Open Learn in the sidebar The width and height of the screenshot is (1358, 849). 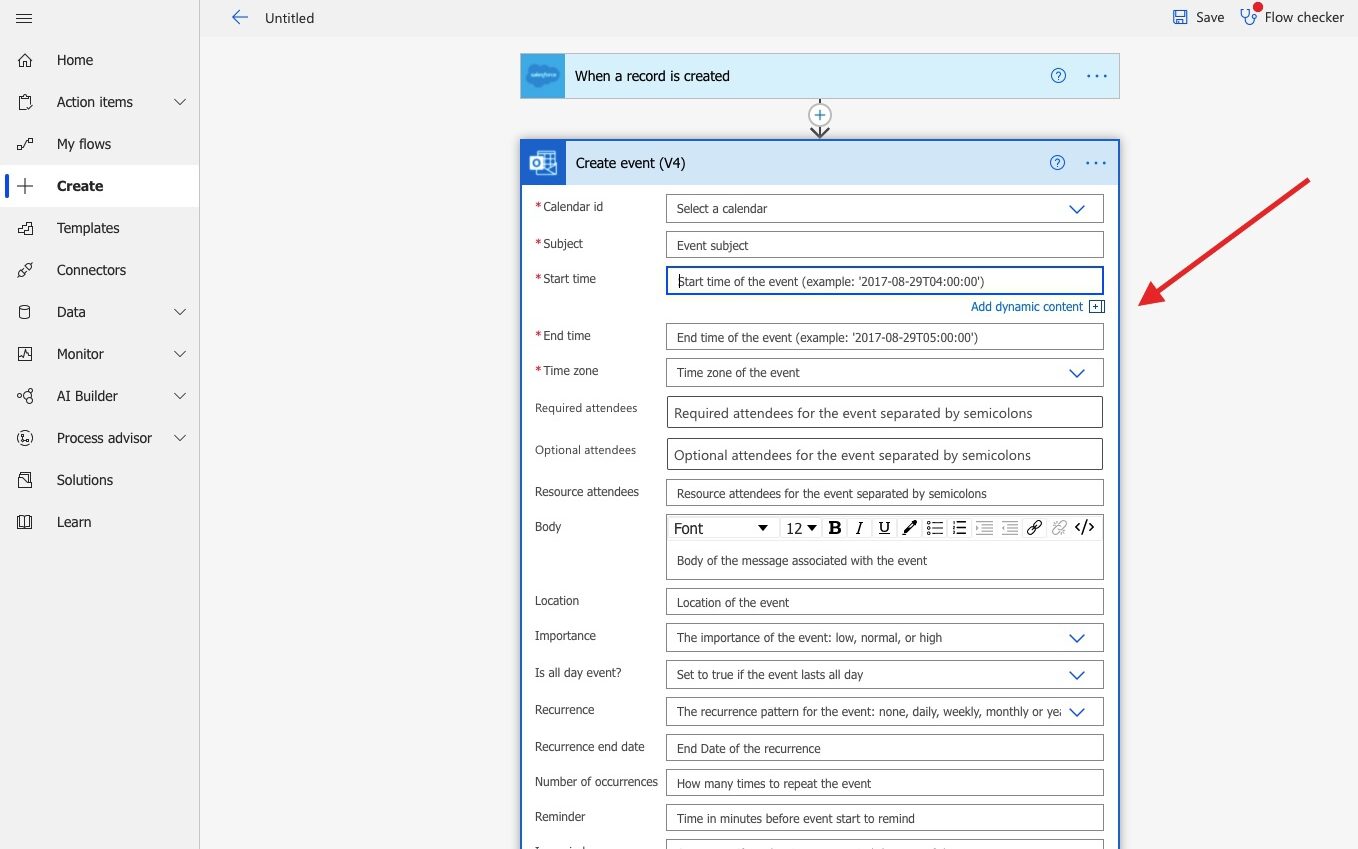pos(100,522)
